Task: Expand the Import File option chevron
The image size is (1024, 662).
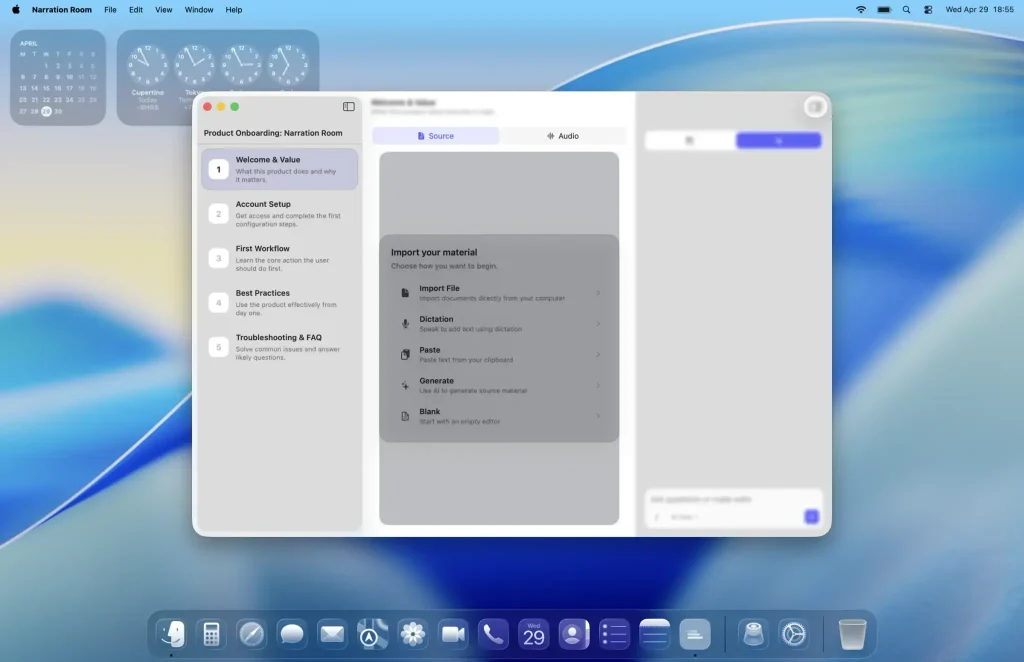Action: click(x=598, y=293)
